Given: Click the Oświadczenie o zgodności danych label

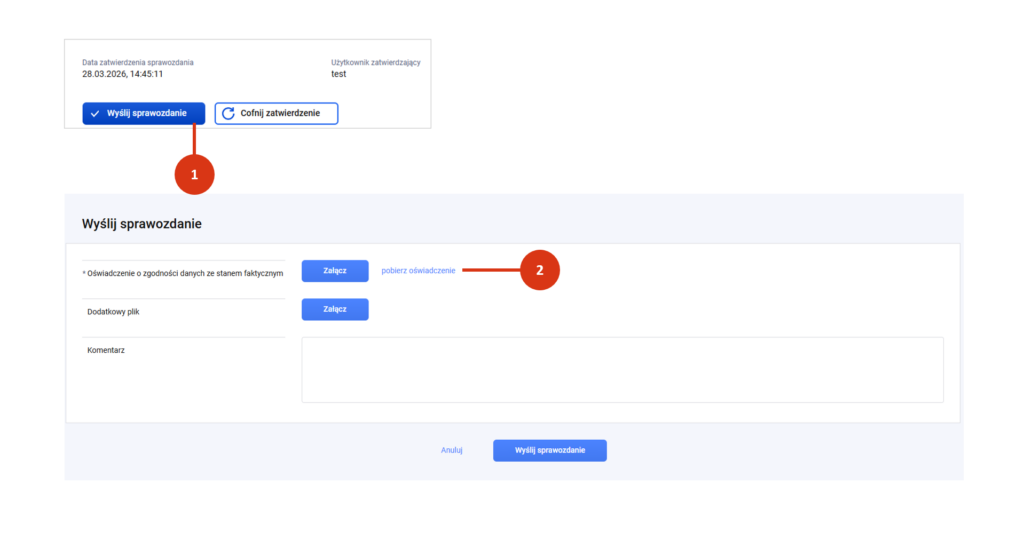Looking at the screenshot, I should [x=186, y=273].
